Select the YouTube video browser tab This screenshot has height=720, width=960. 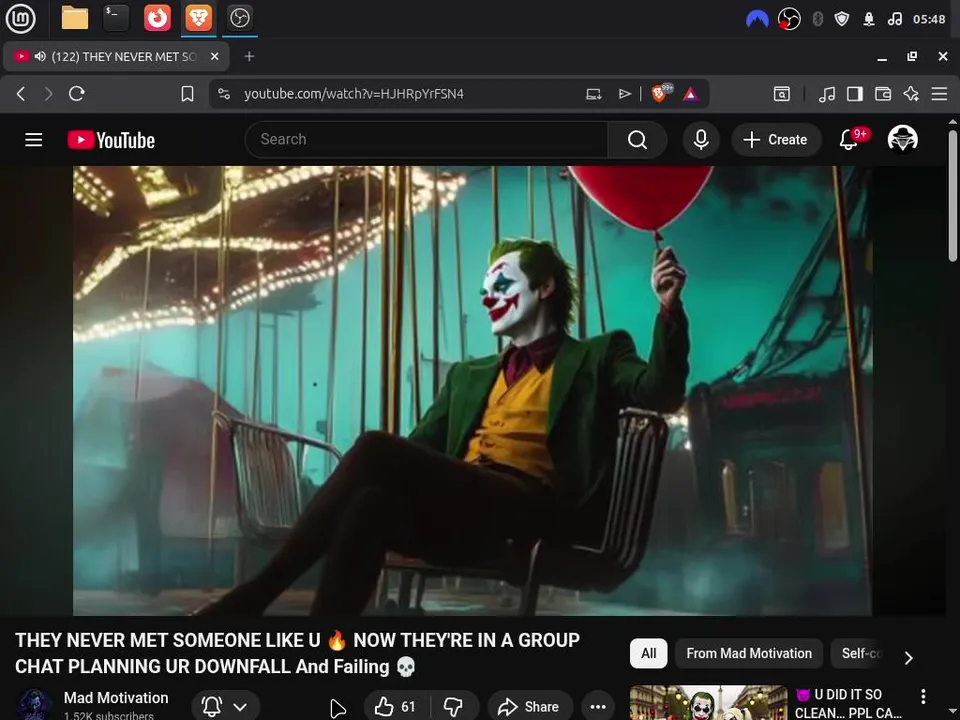point(116,56)
